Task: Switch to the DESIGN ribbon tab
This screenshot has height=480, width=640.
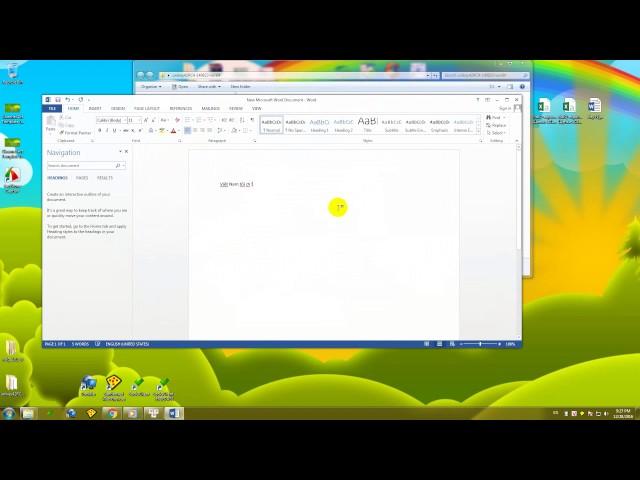Action: click(x=118, y=109)
